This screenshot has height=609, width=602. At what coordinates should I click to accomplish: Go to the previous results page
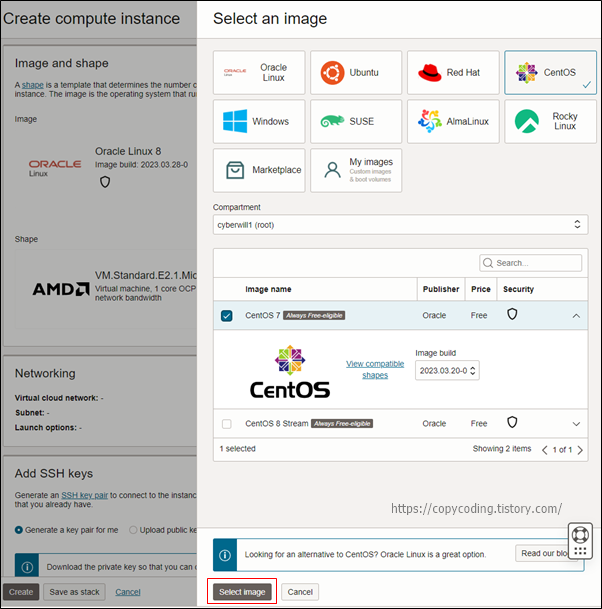pyautogui.click(x=545, y=450)
